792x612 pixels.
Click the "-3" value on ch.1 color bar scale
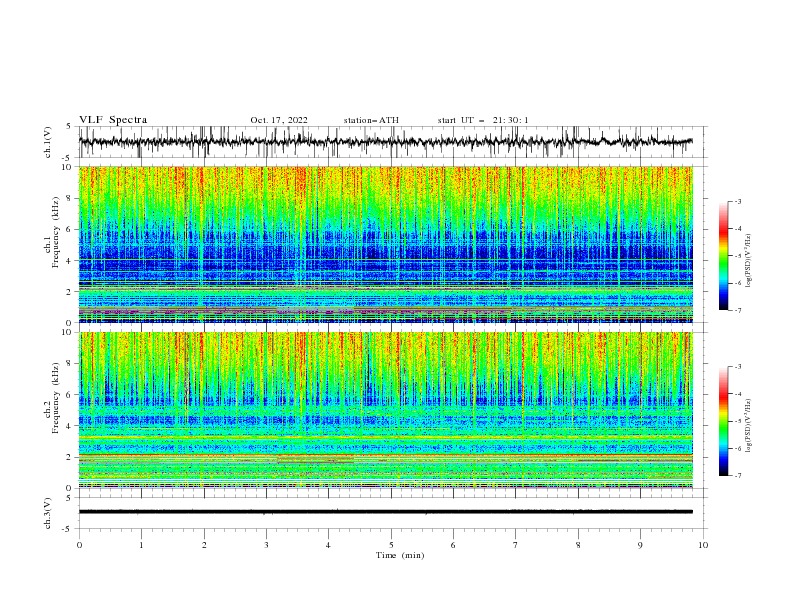(738, 201)
